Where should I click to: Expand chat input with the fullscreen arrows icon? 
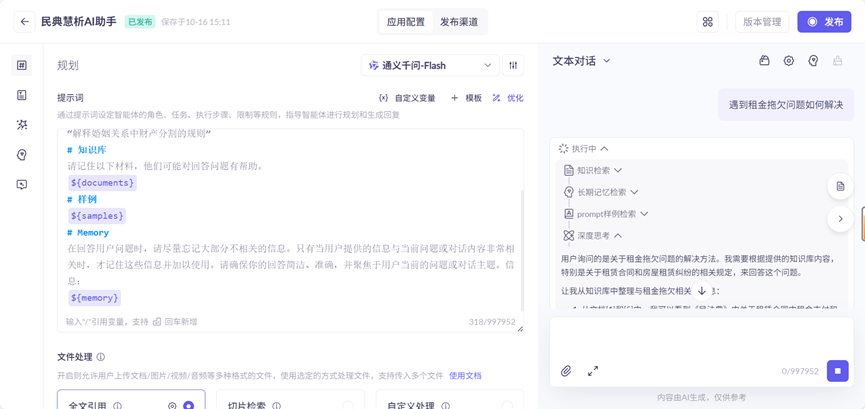tap(593, 371)
